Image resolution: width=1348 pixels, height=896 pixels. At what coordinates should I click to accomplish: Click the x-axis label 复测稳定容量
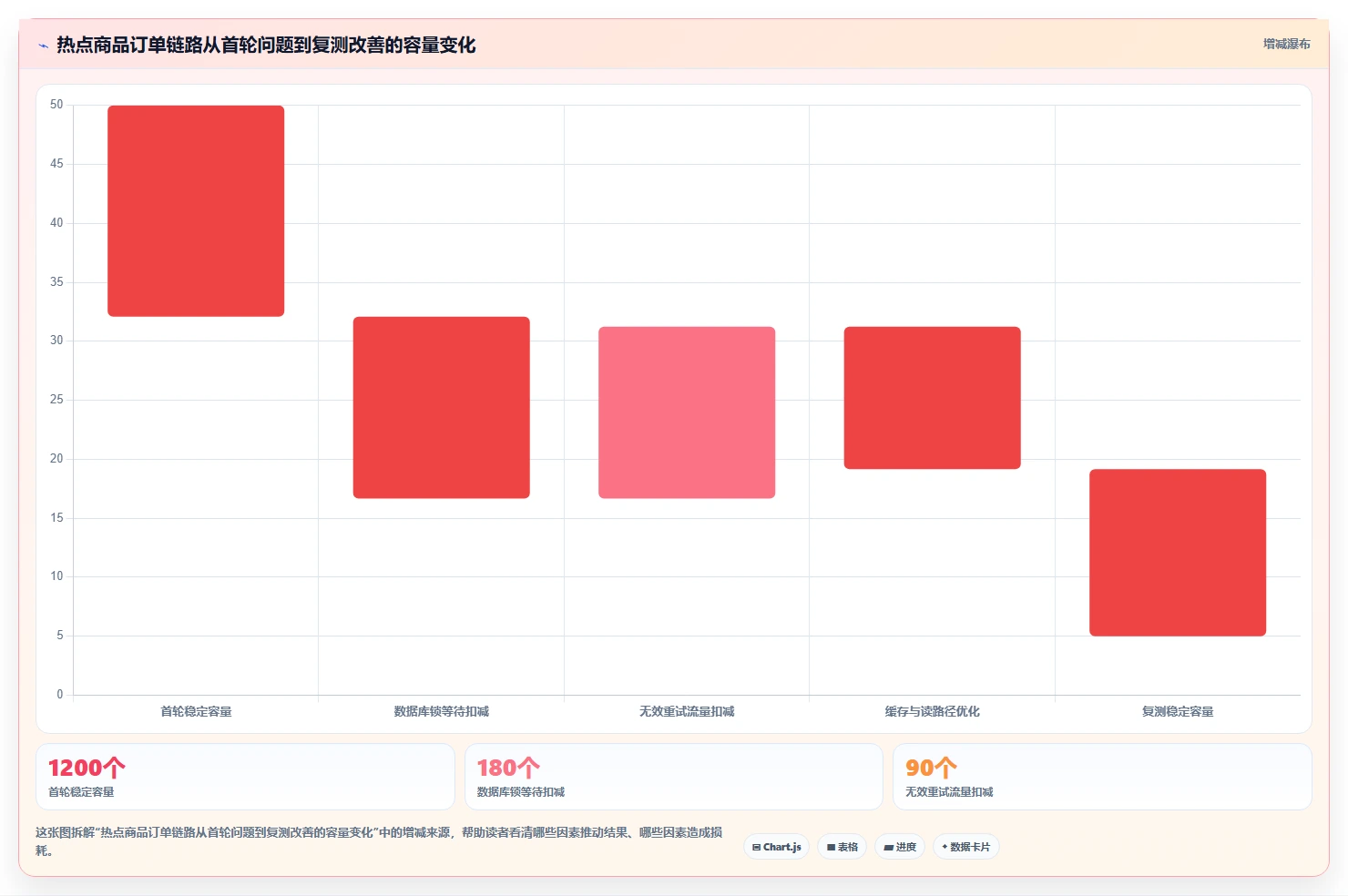[x=1178, y=711]
